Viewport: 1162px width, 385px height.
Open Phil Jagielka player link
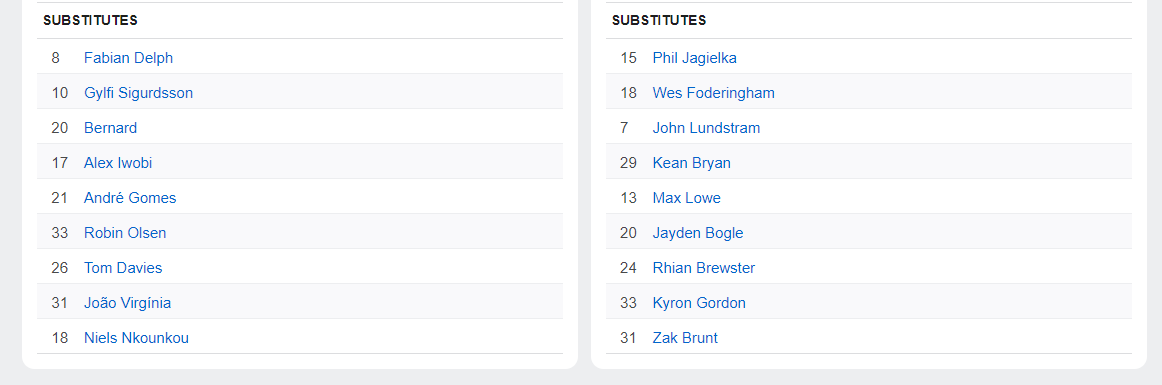[x=694, y=58]
